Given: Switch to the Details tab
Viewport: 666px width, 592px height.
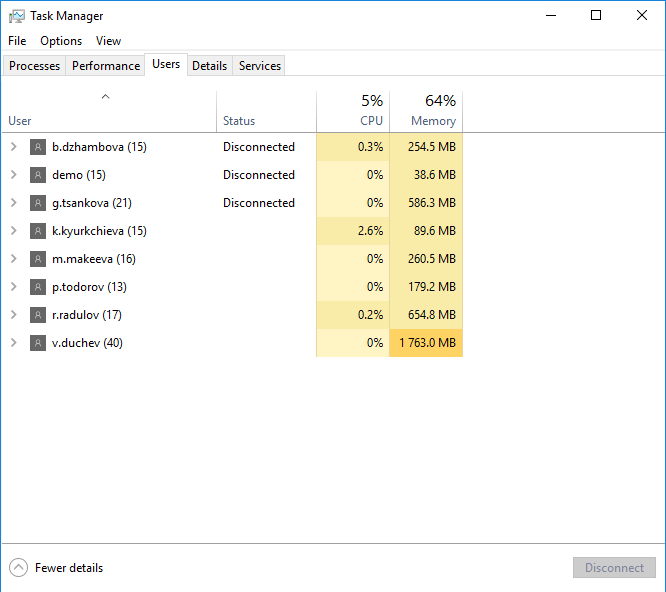Looking at the screenshot, I should (x=209, y=66).
